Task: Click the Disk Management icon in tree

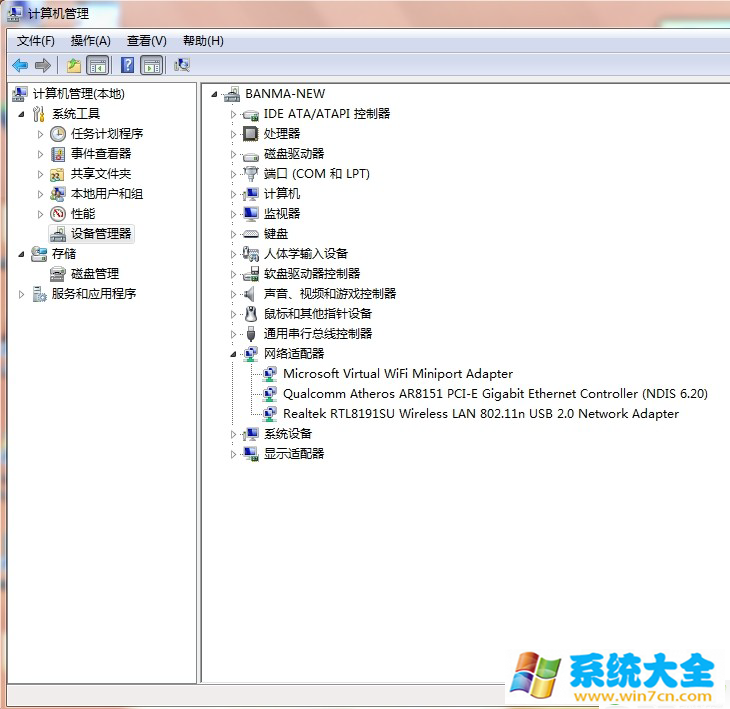Action: click(x=58, y=274)
